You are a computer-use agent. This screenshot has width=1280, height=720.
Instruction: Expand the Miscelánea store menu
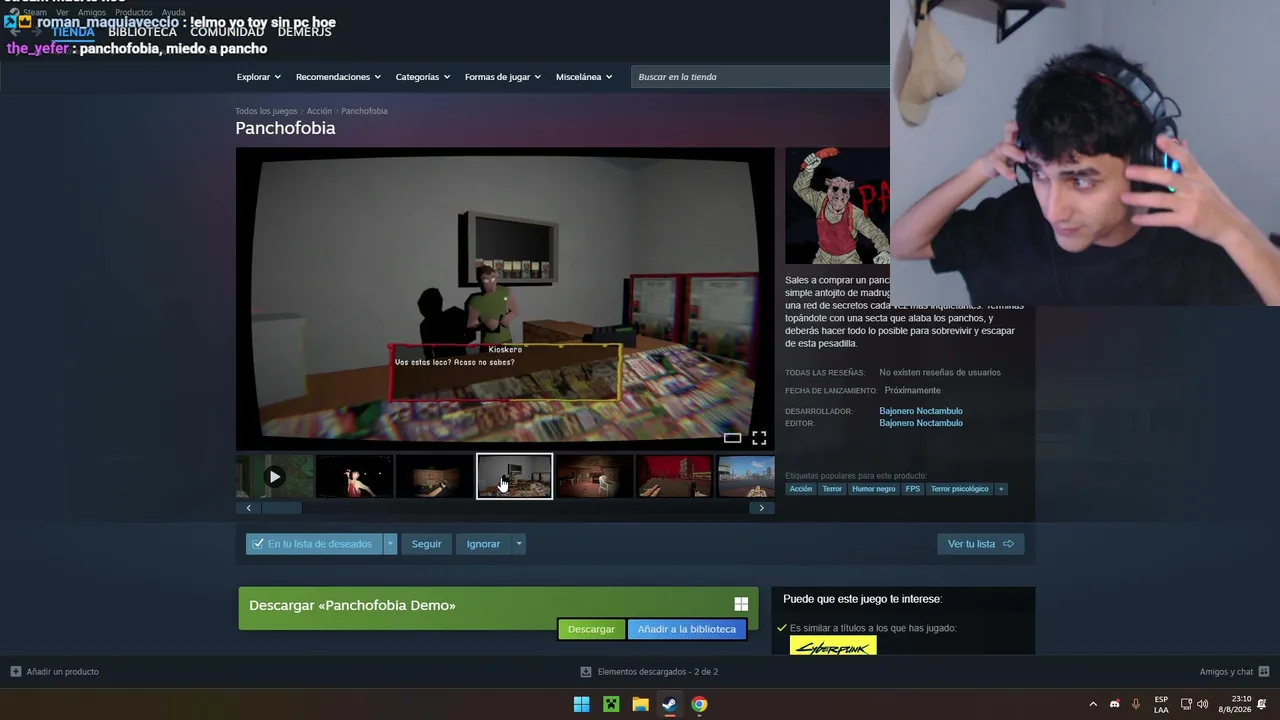pyautogui.click(x=584, y=77)
